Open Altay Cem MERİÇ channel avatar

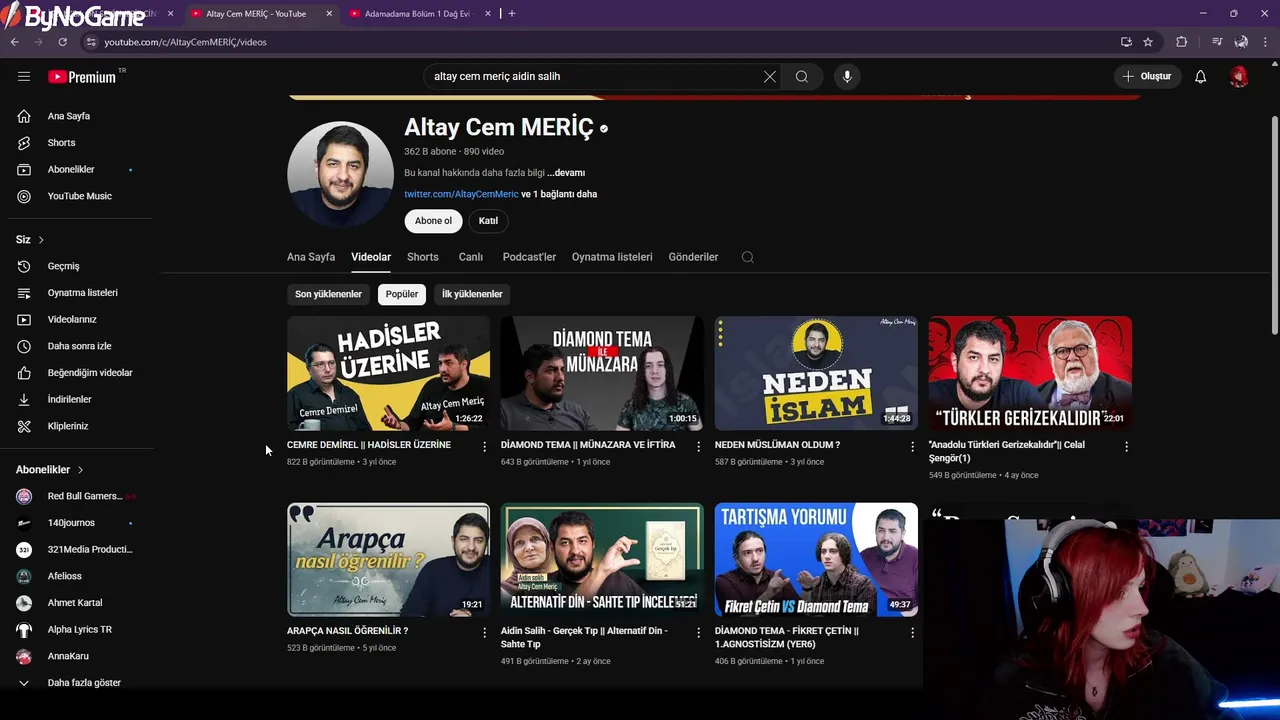[x=340, y=174]
